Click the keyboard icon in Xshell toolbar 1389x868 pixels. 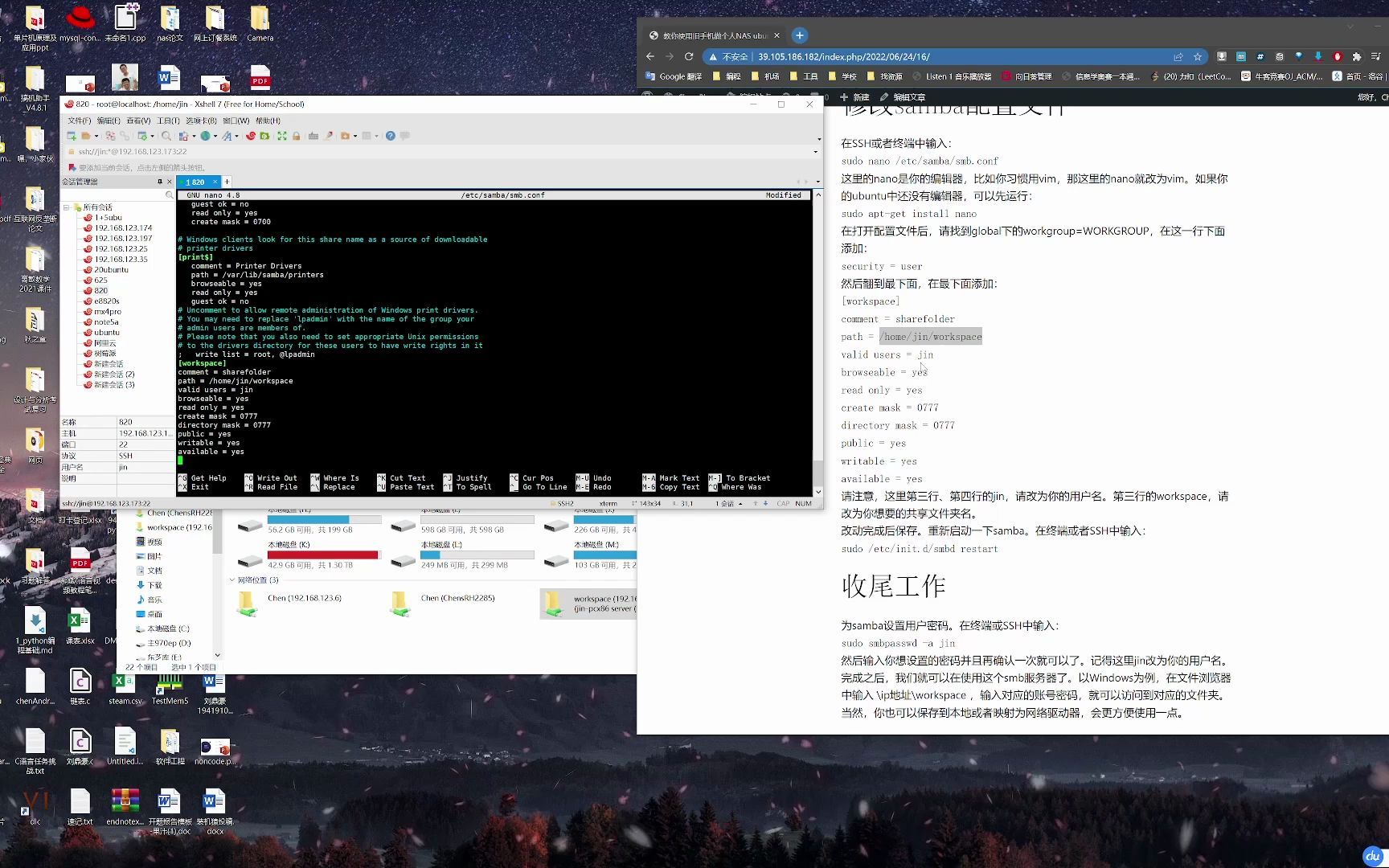[x=313, y=136]
